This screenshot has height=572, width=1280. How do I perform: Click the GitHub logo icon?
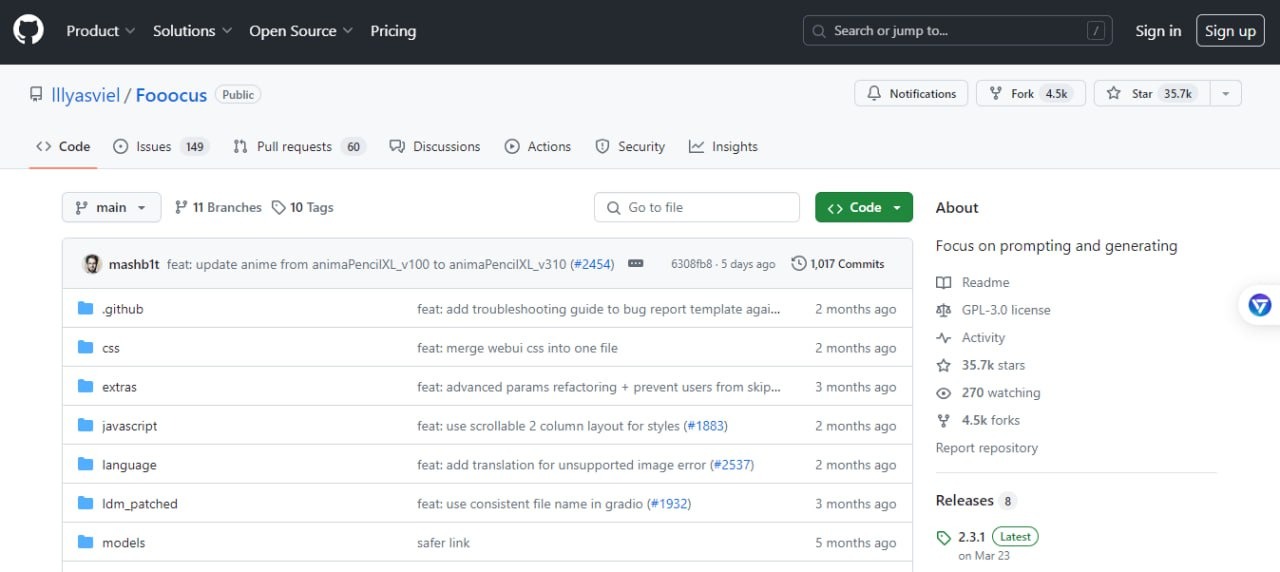(x=29, y=31)
